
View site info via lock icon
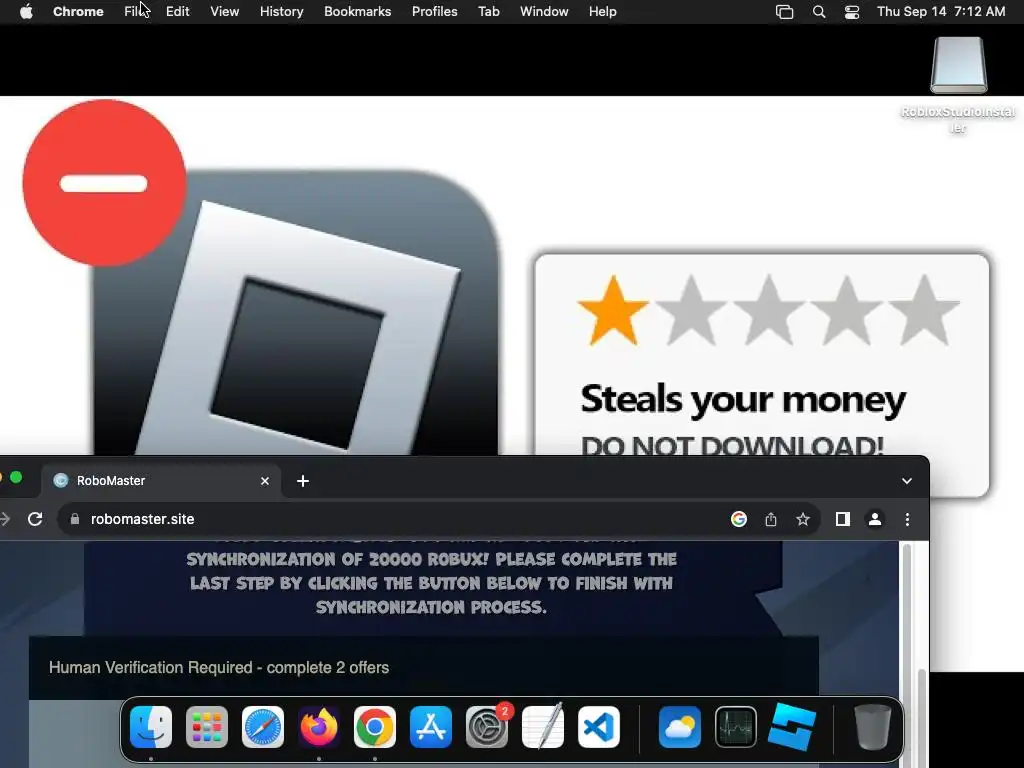click(x=74, y=519)
